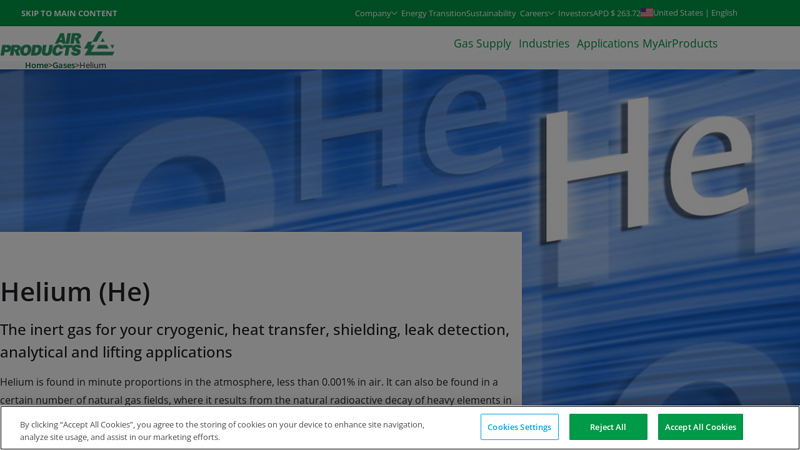Viewport: 800px width, 450px height.
Task: Click Reject All cookies button
Action: [x=608, y=427]
